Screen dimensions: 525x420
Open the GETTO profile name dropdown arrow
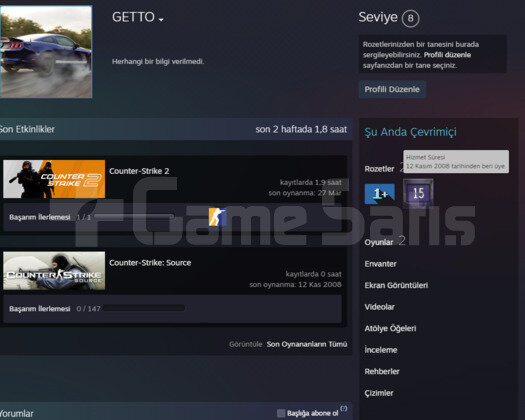(x=161, y=20)
